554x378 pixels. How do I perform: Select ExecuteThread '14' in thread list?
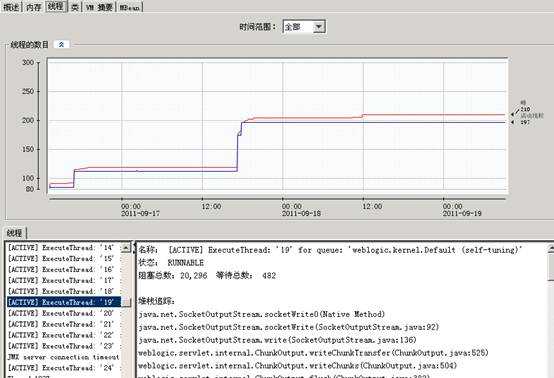[x=64, y=248]
